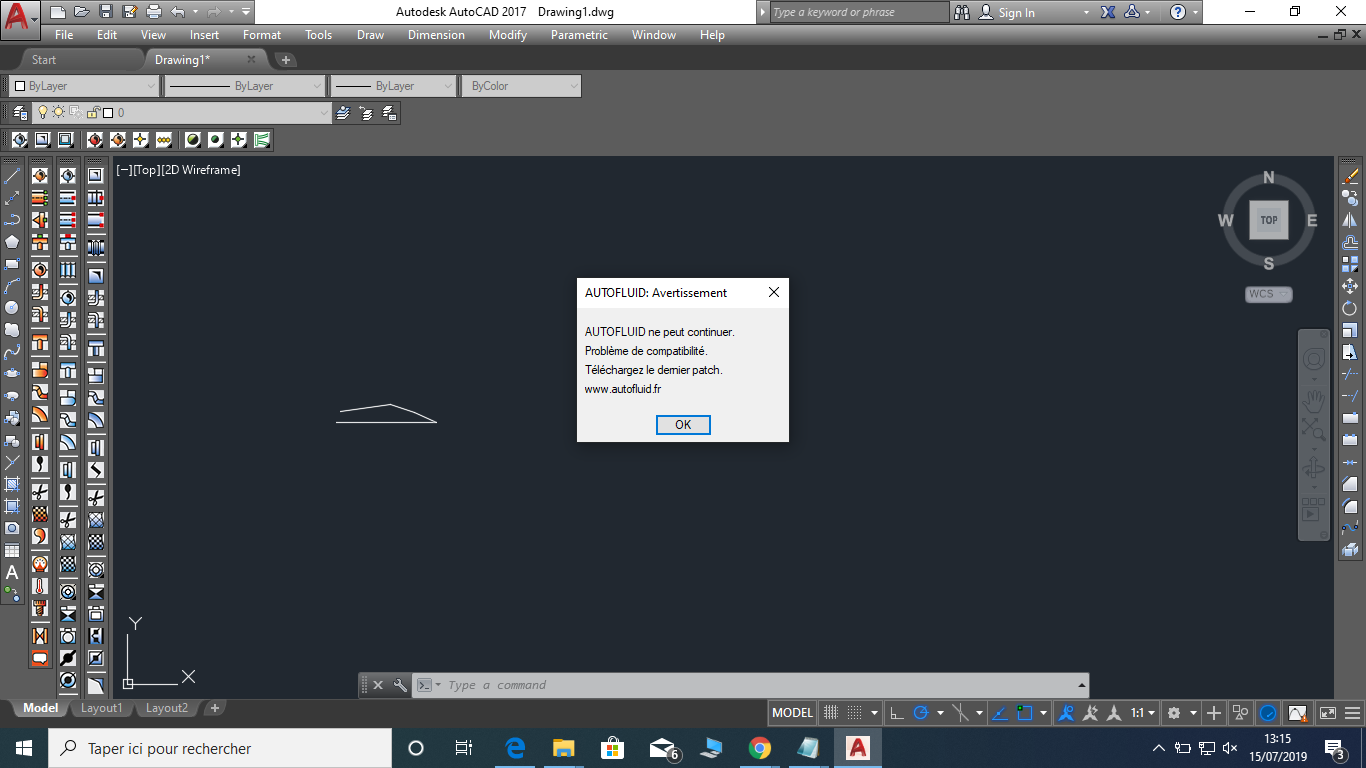
Task: Toggle Object Snap Tracking
Action: pos(1000,713)
